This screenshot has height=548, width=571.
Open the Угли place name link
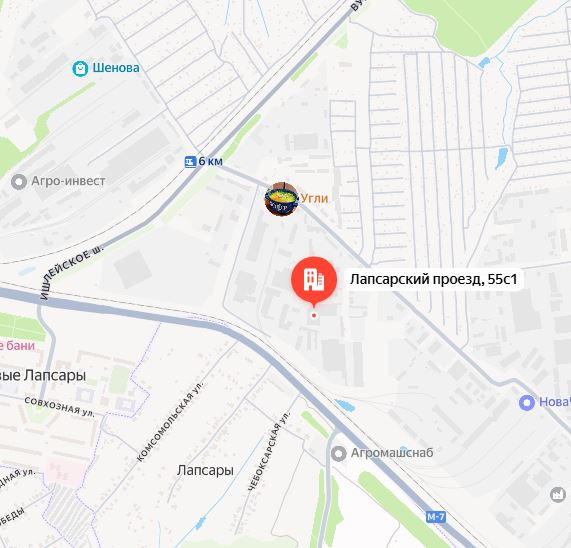tap(314, 198)
